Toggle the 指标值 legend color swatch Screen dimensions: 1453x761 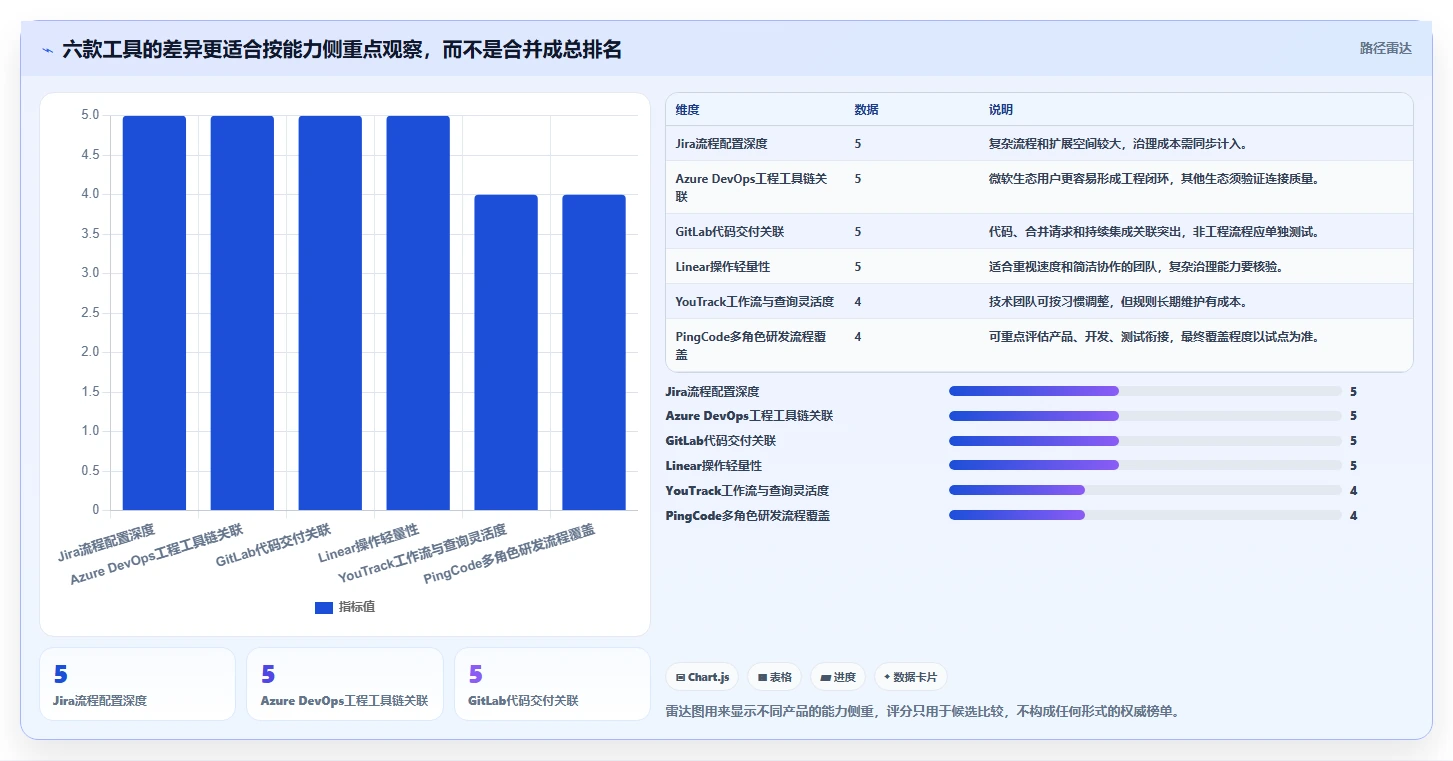coord(324,607)
